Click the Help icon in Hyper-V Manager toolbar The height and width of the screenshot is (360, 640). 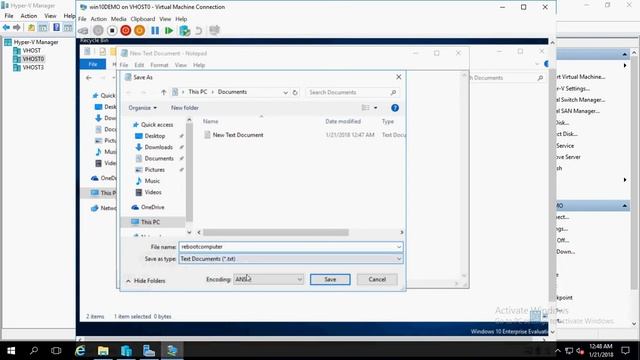(56, 28)
